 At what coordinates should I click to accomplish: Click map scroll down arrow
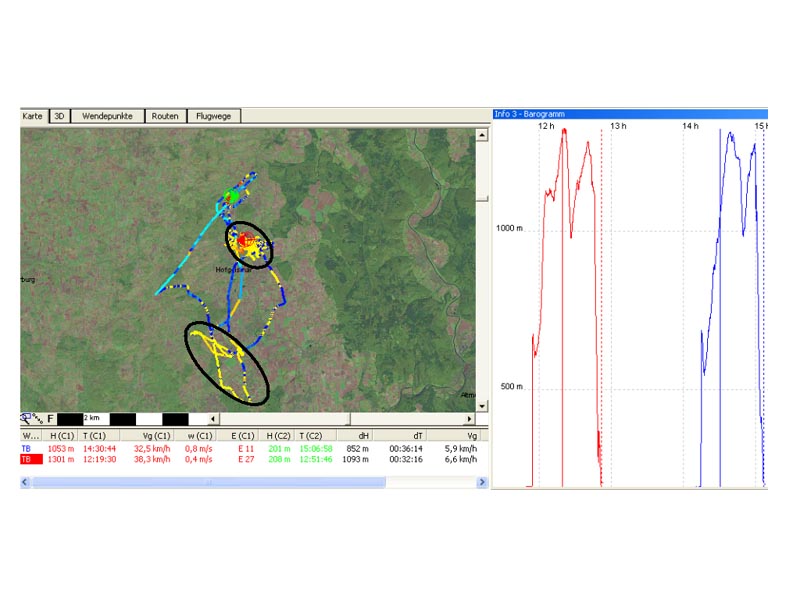click(x=482, y=406)
